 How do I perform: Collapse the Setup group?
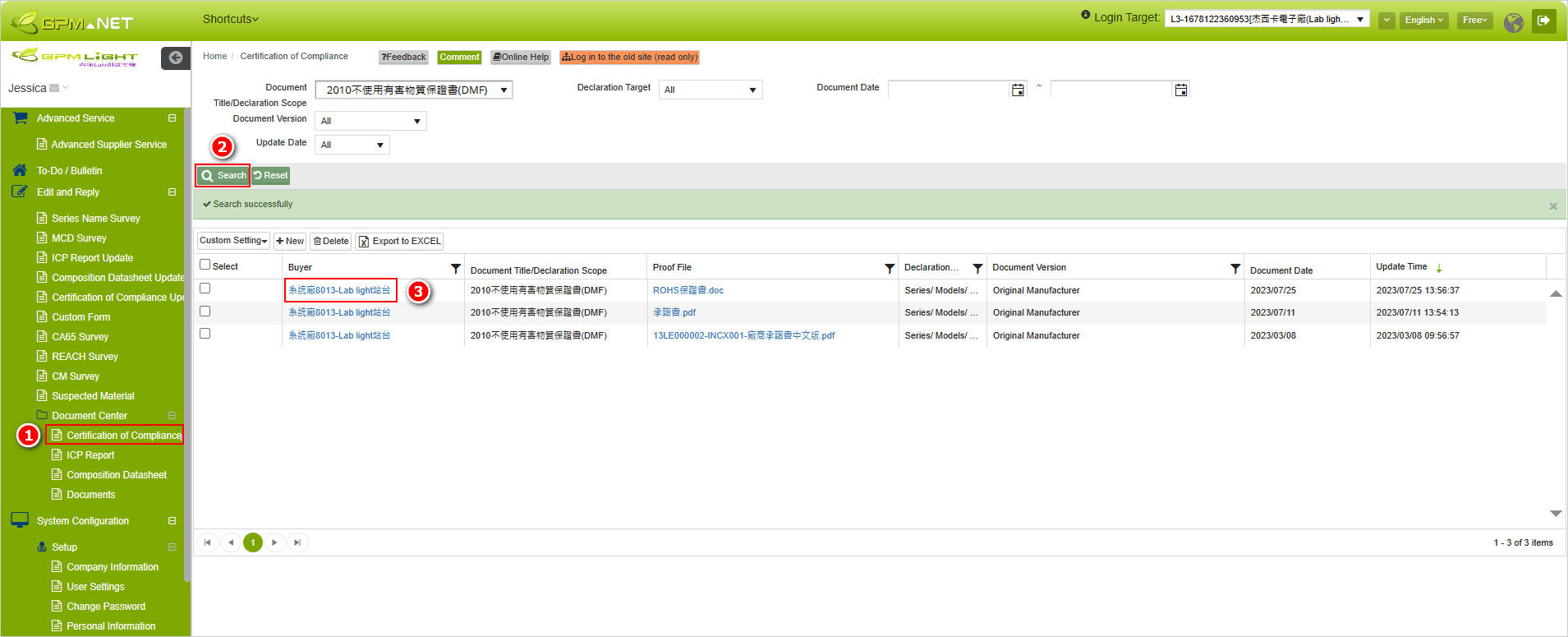tap(172, 547)
